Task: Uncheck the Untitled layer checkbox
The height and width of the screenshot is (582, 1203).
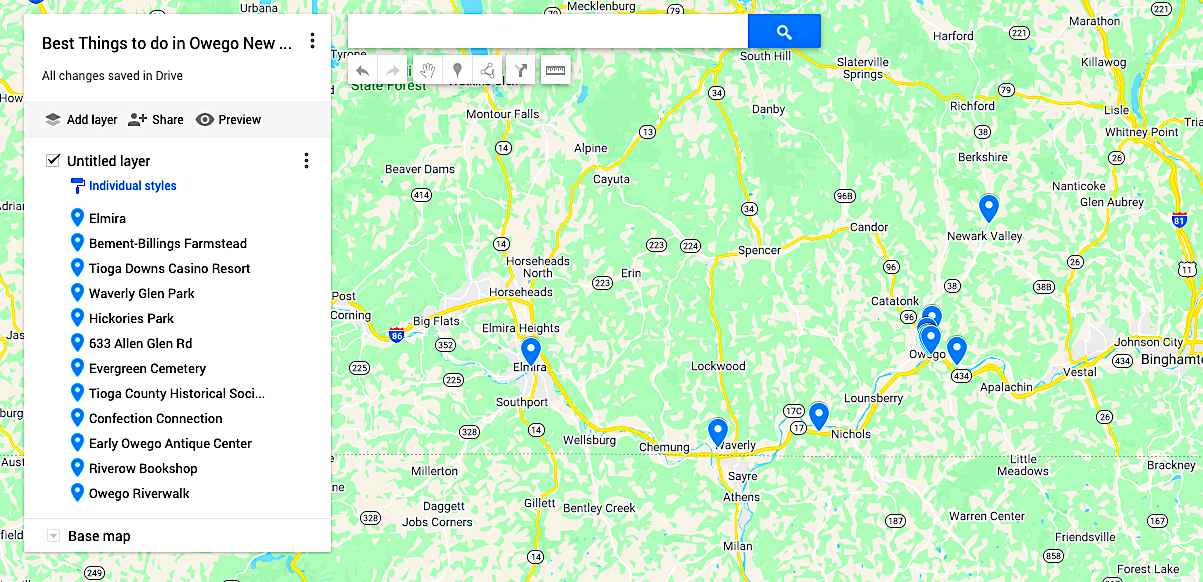Action: pos(53,160)
